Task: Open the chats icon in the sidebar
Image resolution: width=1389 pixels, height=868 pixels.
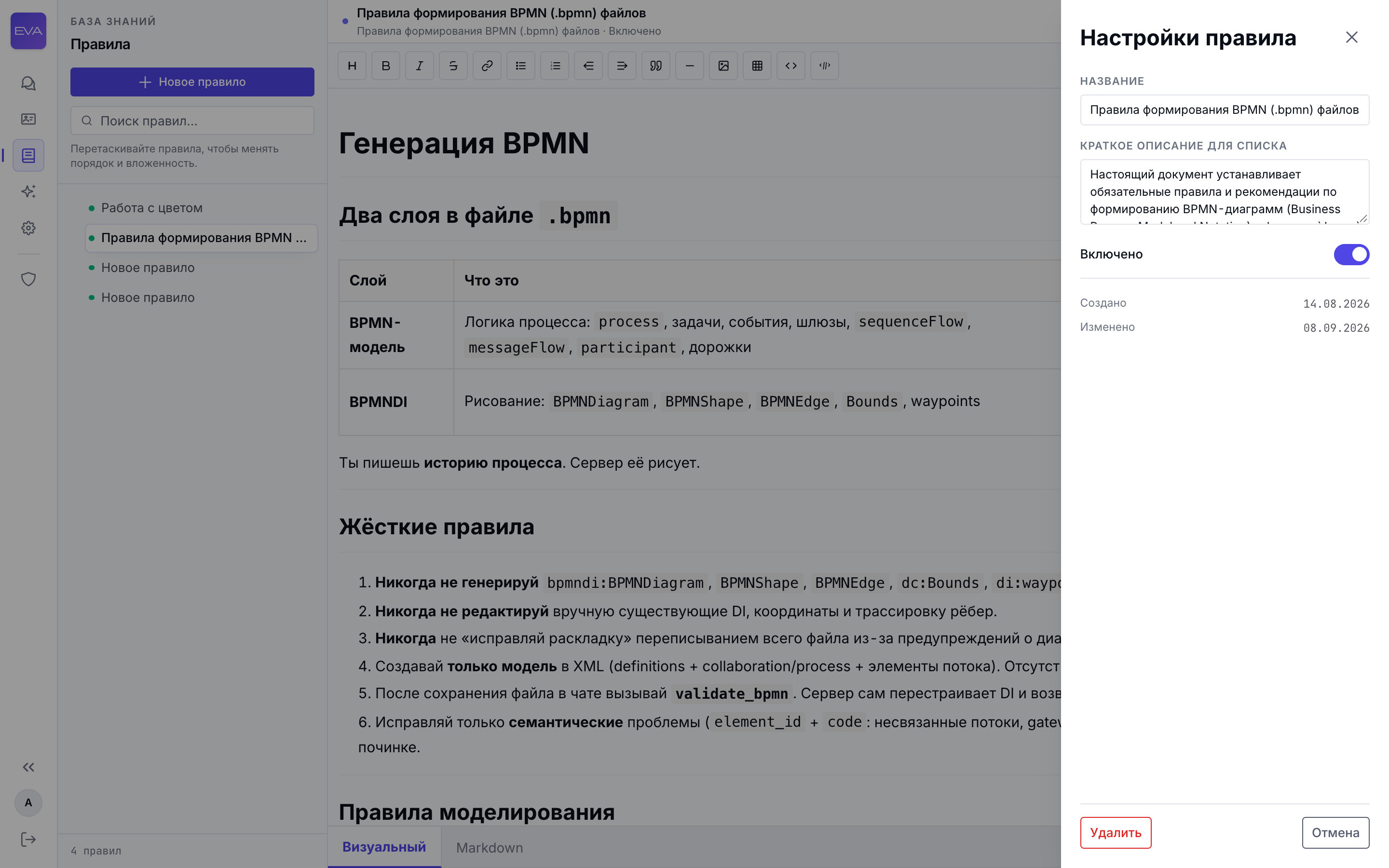Action: [28, 84]
